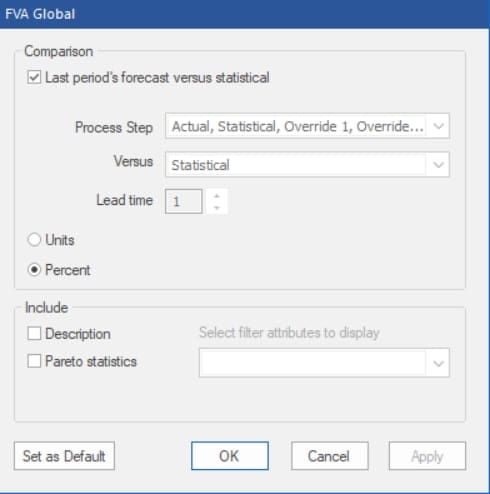Click the Cancel button
The image size is (490, 494).
coord(330,456)
